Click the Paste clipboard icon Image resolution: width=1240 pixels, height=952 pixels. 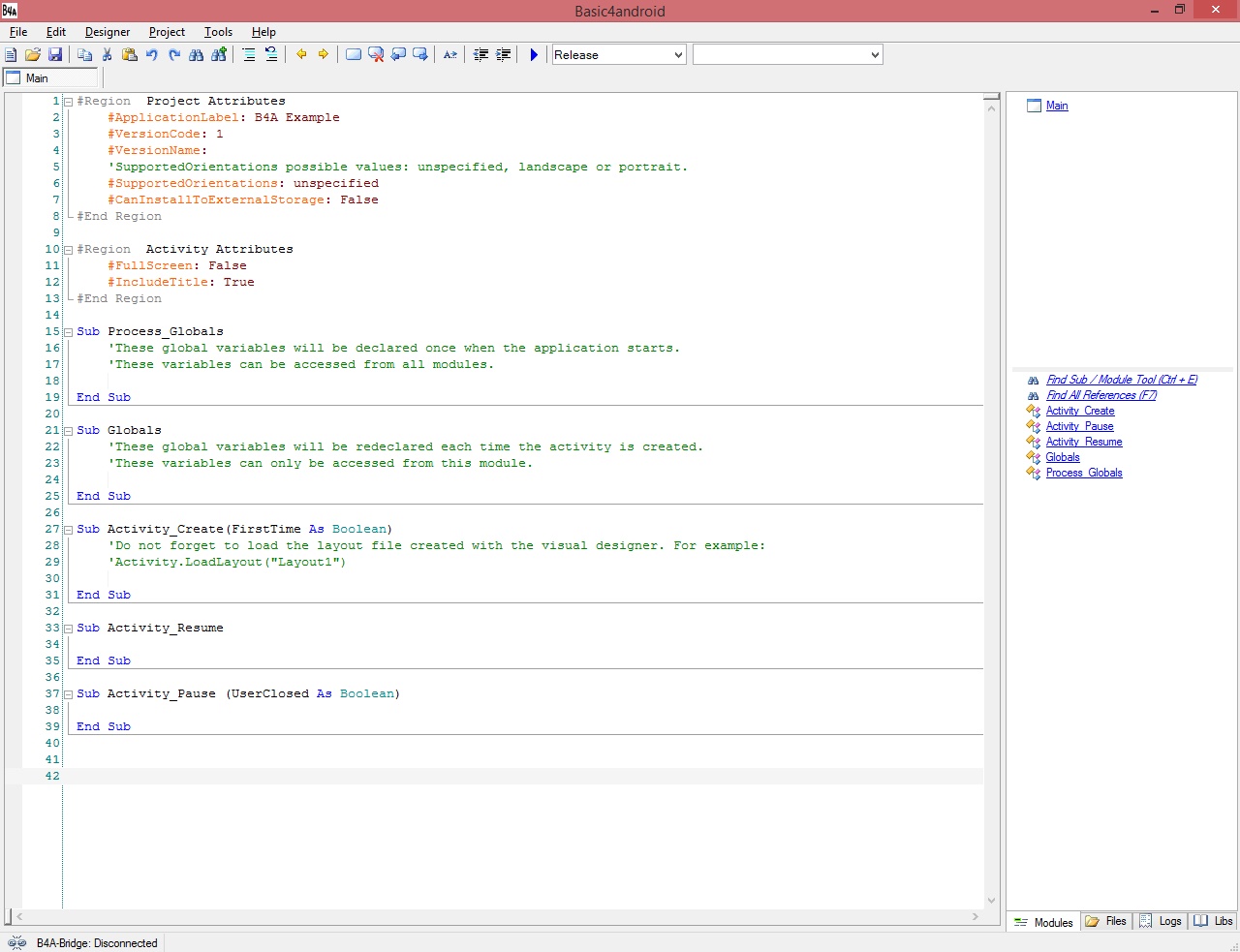pyautogui.click(x=129, y=55)
